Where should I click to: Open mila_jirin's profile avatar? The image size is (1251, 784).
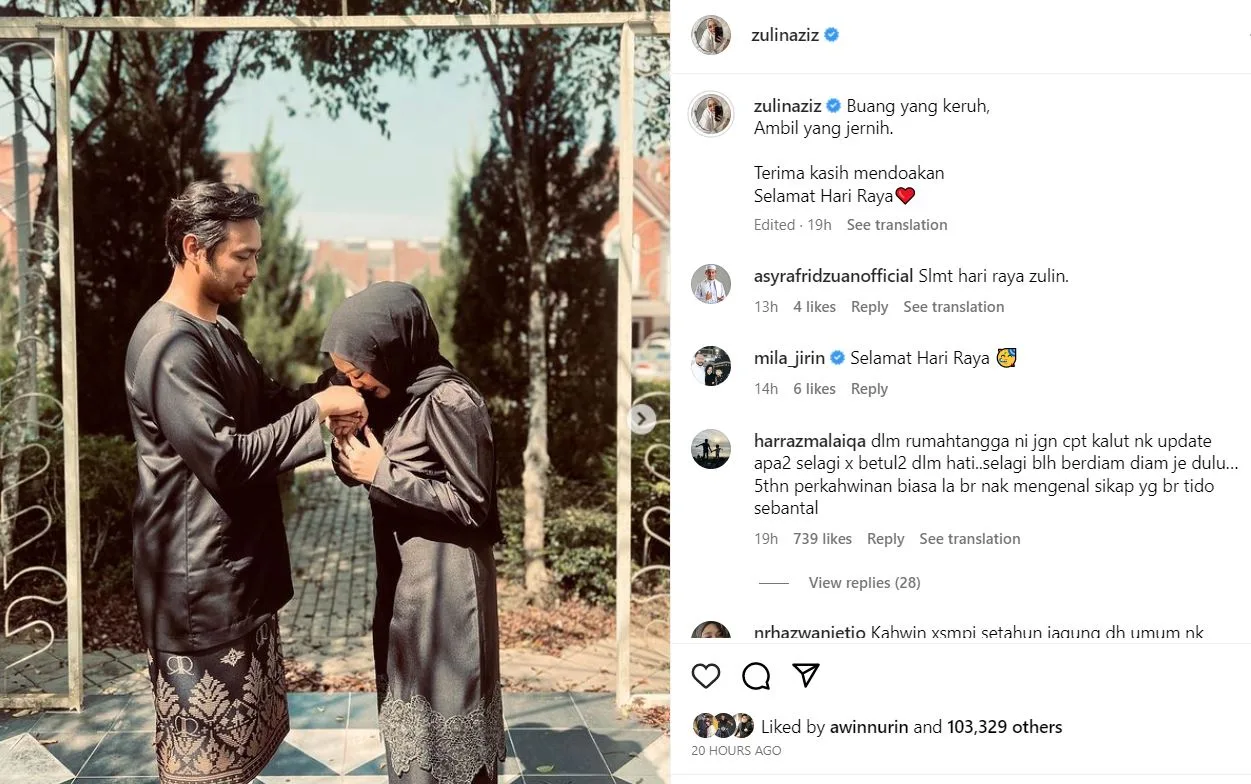tap(711, 366)
